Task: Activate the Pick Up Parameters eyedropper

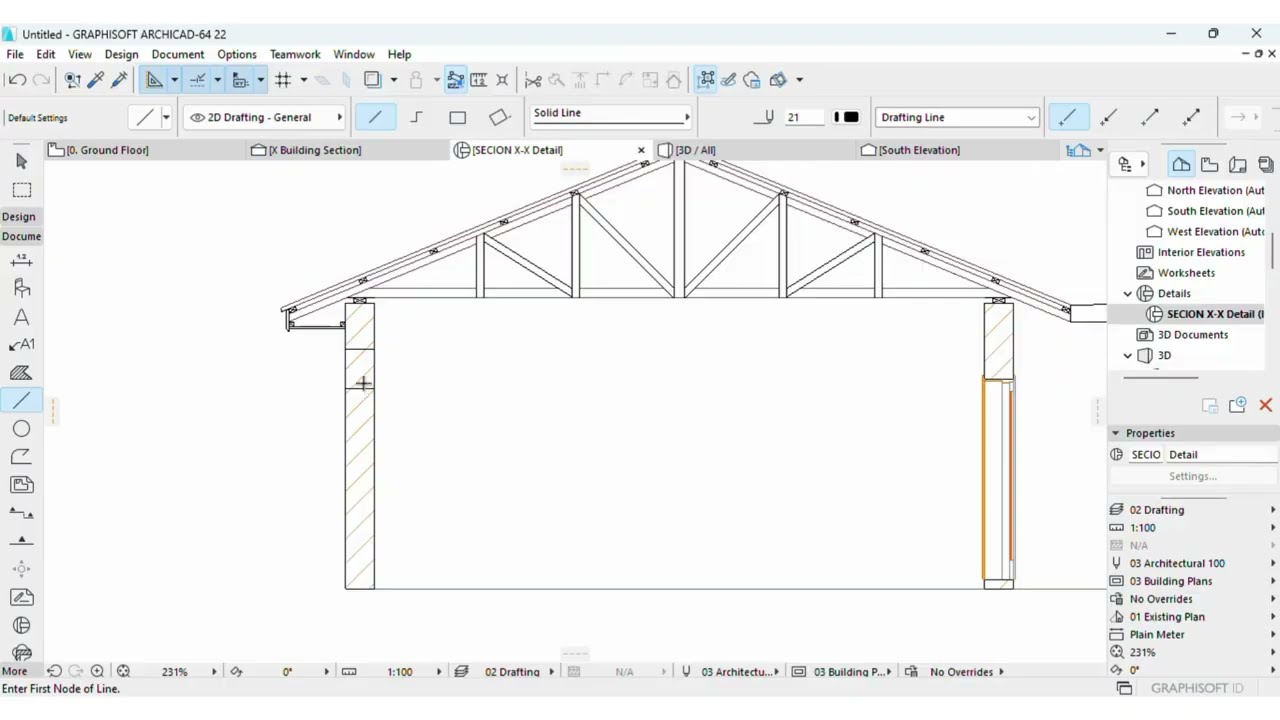Action: (x=96, y=80)
